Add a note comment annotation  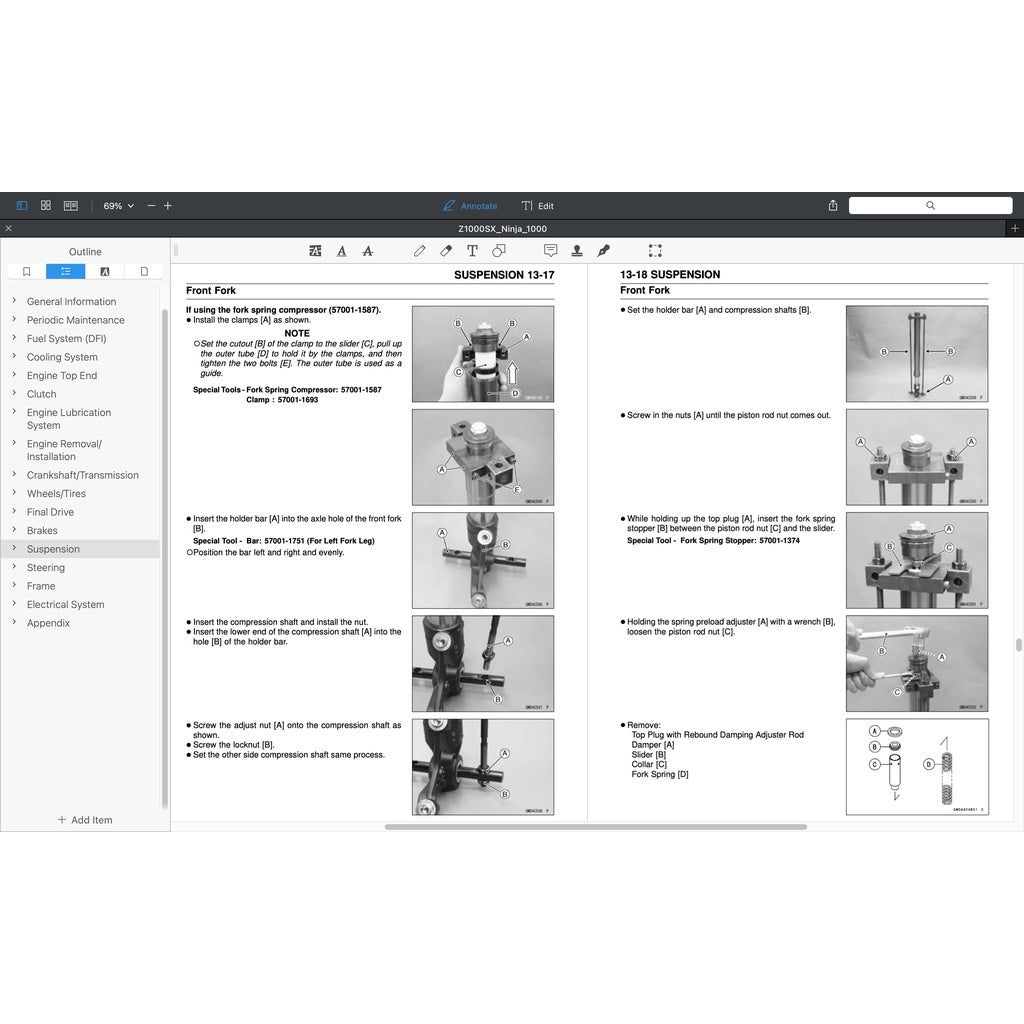click(550, 251)
